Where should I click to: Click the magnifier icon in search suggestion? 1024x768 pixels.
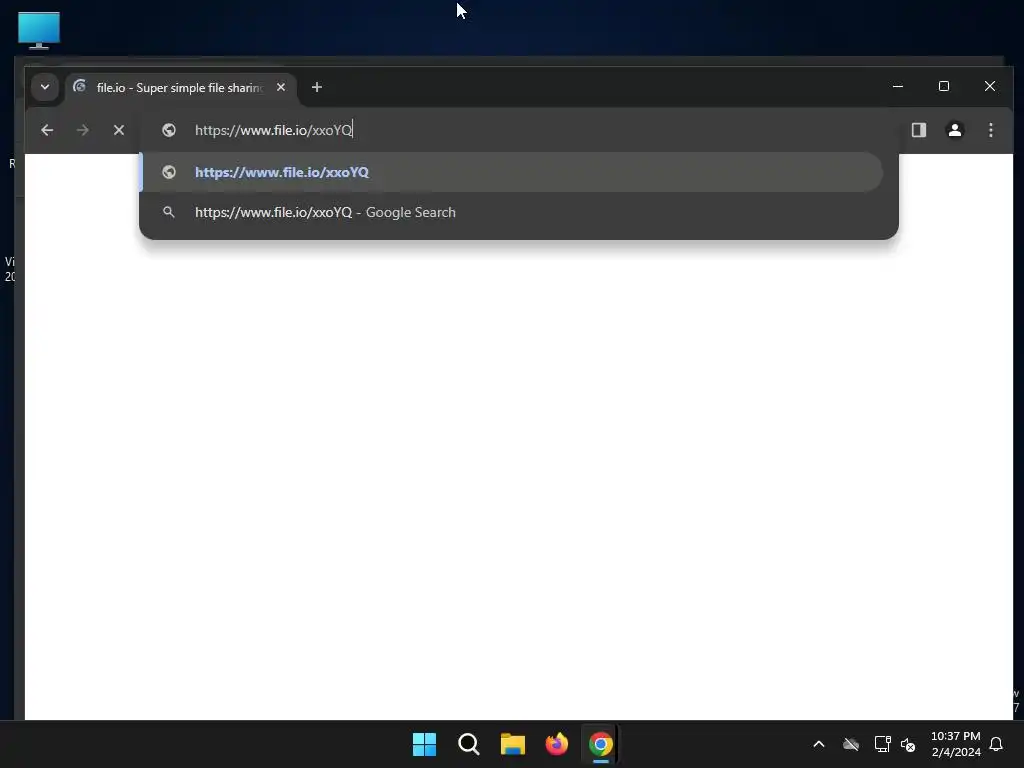pyautogui.click(x=168, y=212)
